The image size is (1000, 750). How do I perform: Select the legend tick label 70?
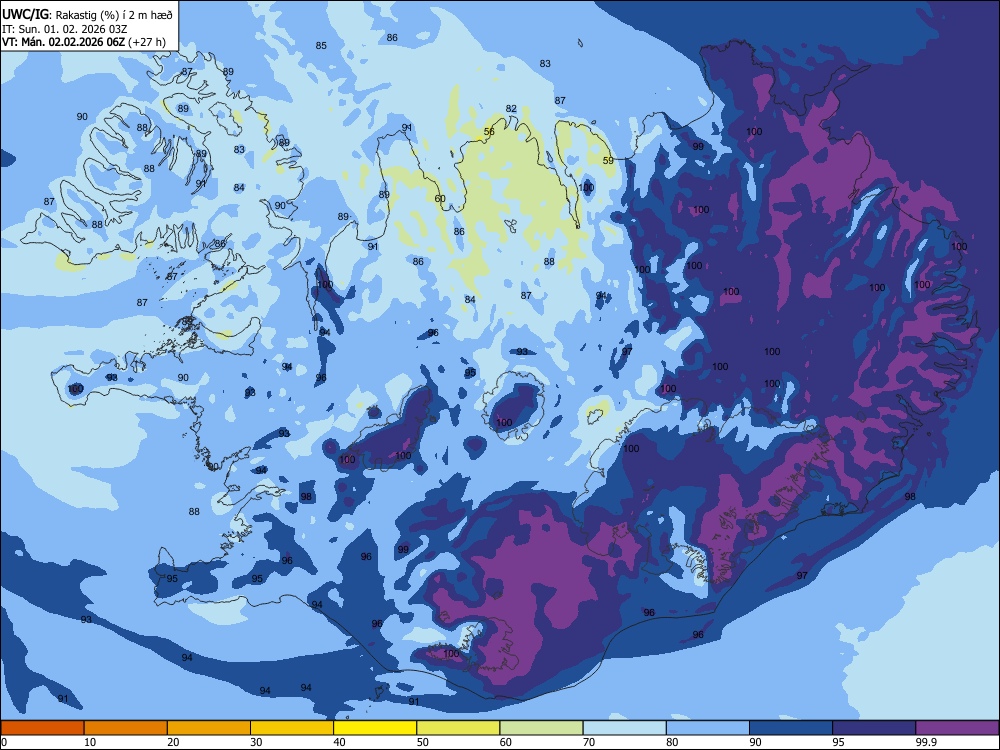pyautogui.click(x=589, y=742)
